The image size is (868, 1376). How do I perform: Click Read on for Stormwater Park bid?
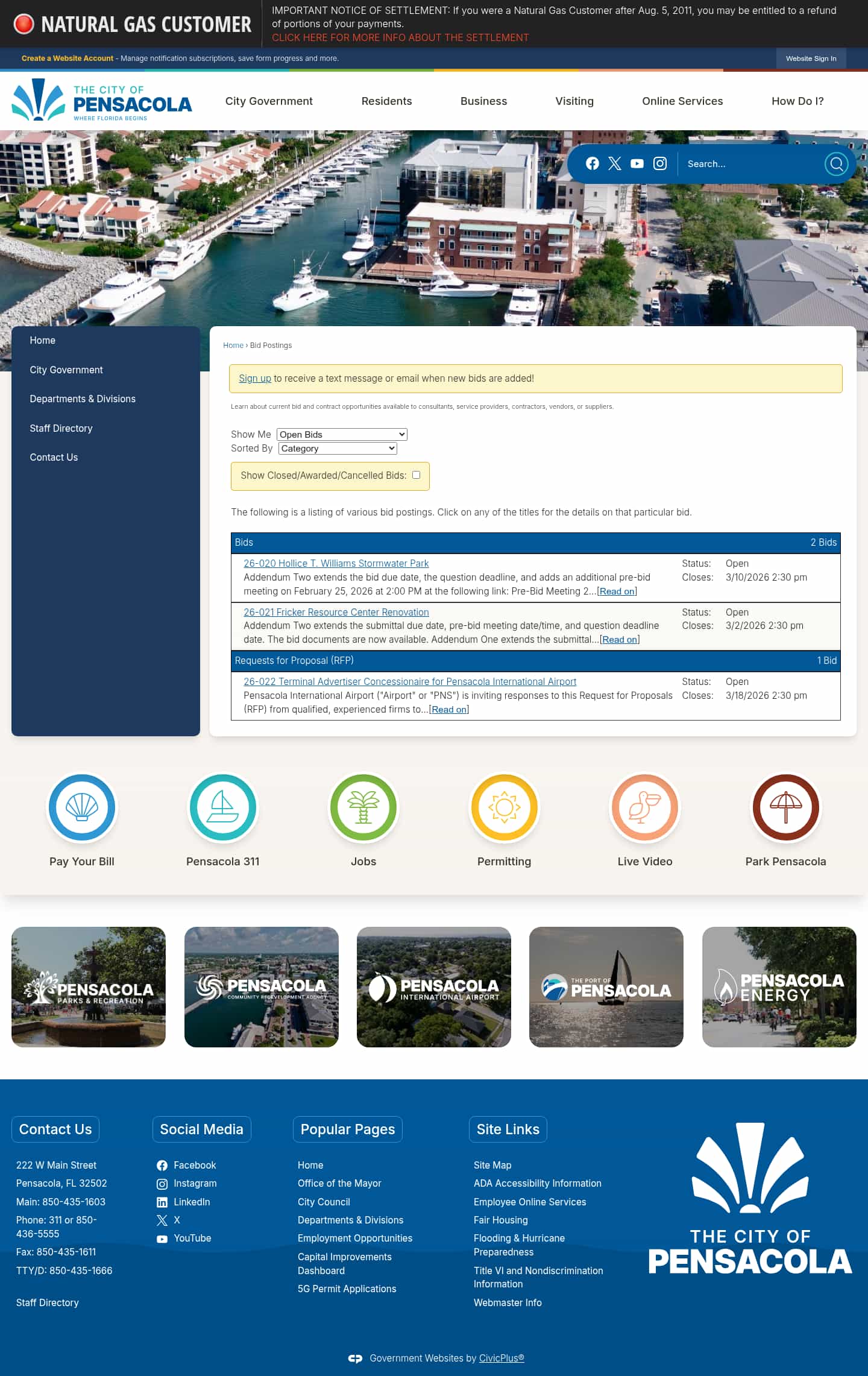(617, 592)
